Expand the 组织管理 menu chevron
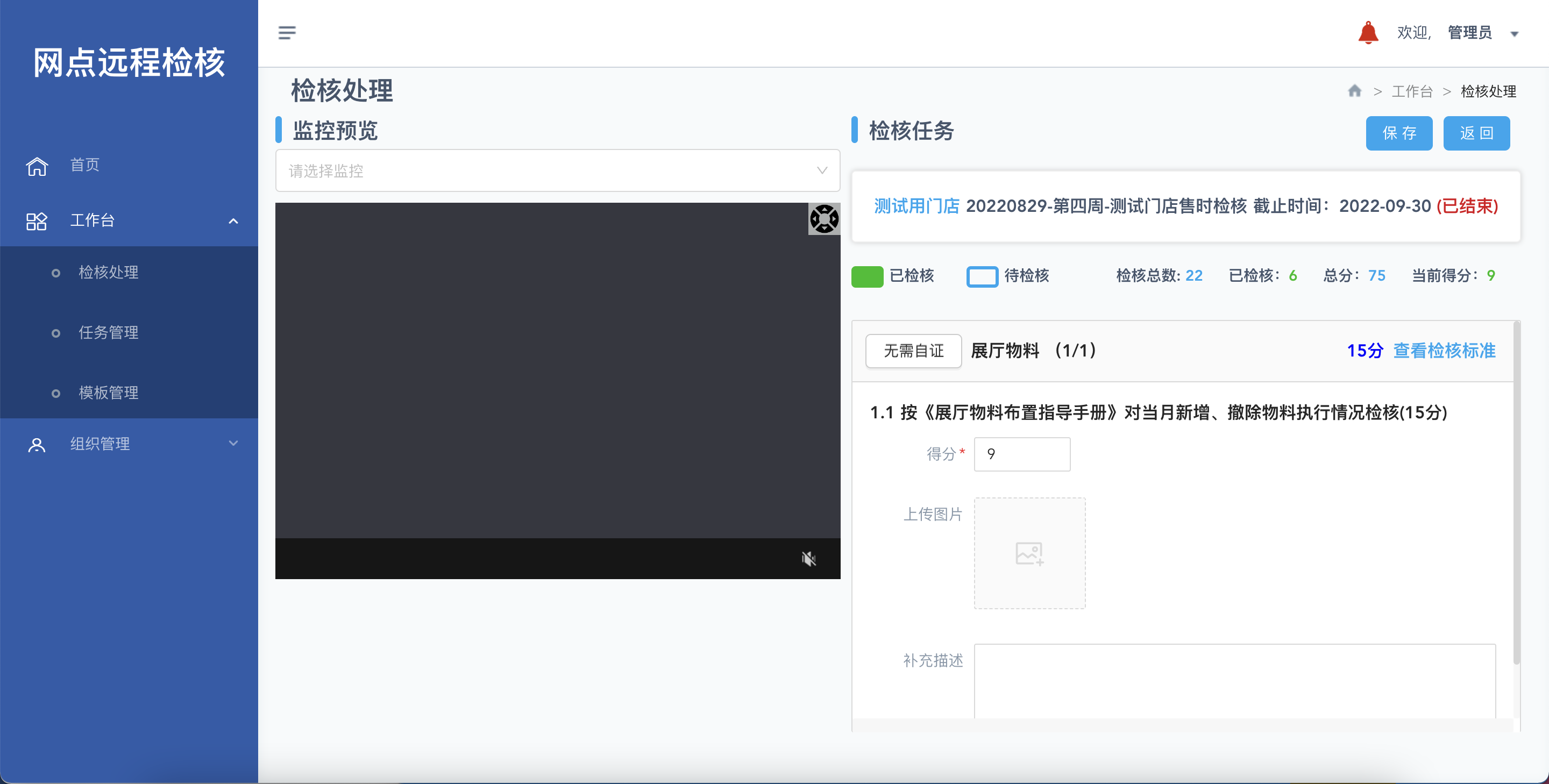Image resolution: width=1549 pixels, height=784 pixels. 233,444
